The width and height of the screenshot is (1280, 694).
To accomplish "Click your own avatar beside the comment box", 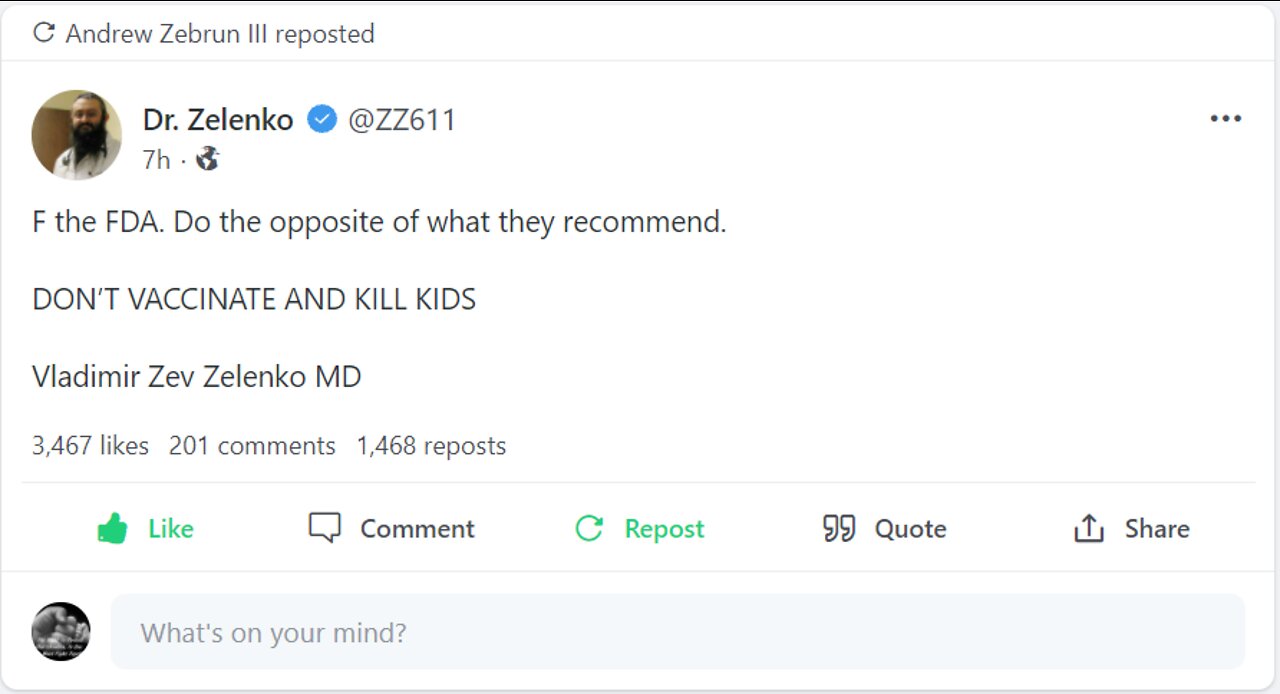I will 61,632.
